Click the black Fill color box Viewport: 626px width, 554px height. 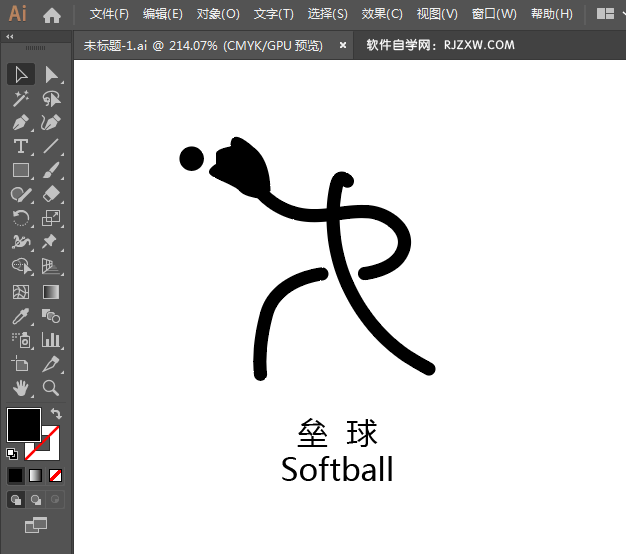[x=24, y=425]
